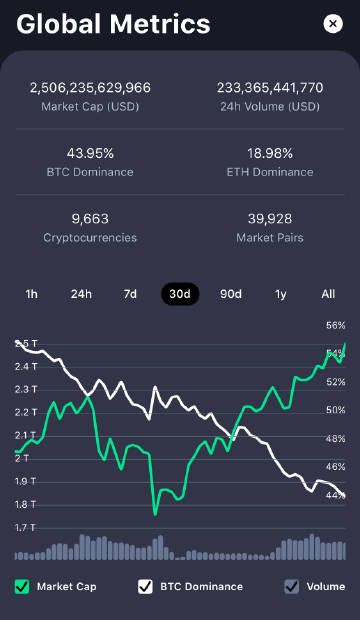Close the Global Metrics panel
The width and height of the screenshot is (360, 620).
pyautogui.click(x=333, y=24)
